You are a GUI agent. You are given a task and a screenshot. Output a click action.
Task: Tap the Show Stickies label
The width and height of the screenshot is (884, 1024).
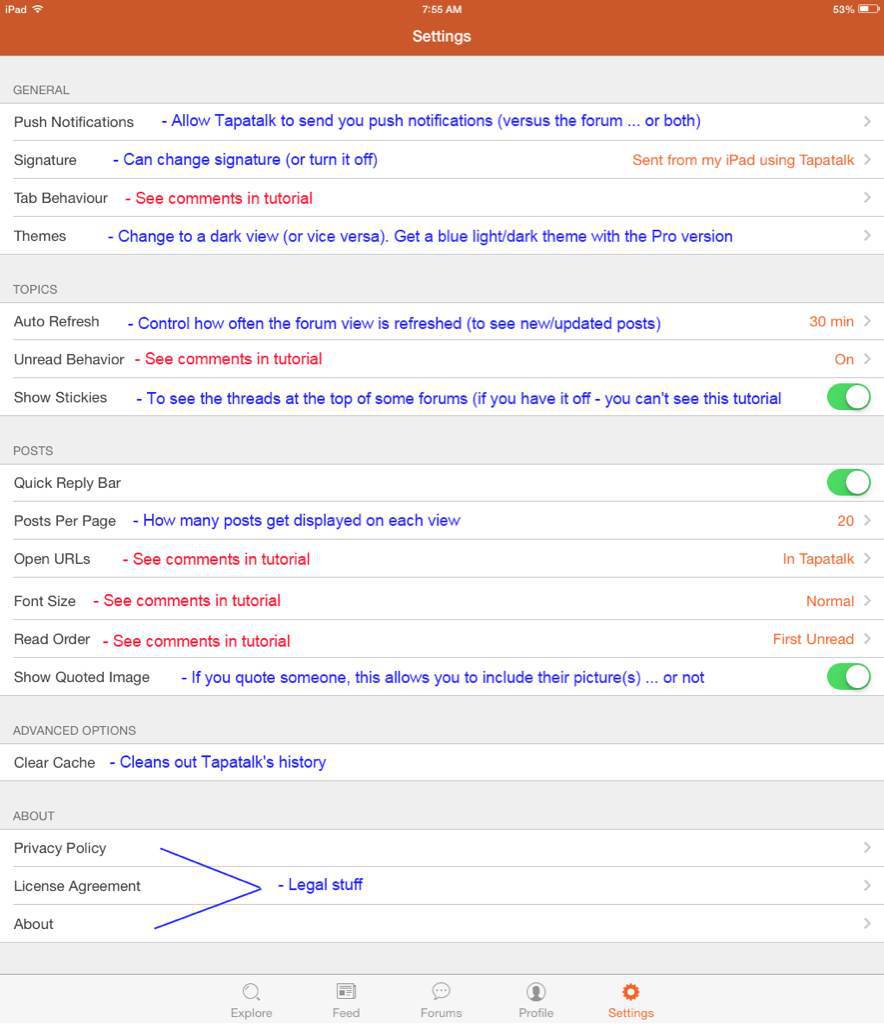click(x=60, y=397)
